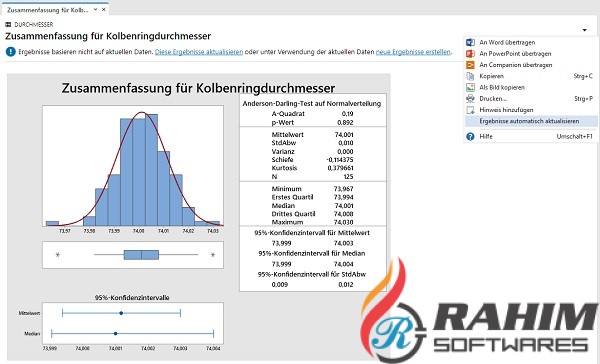Open the tab list dropdown arrow
The height and width of the screenshot is (364, 600).
(96, 10)
